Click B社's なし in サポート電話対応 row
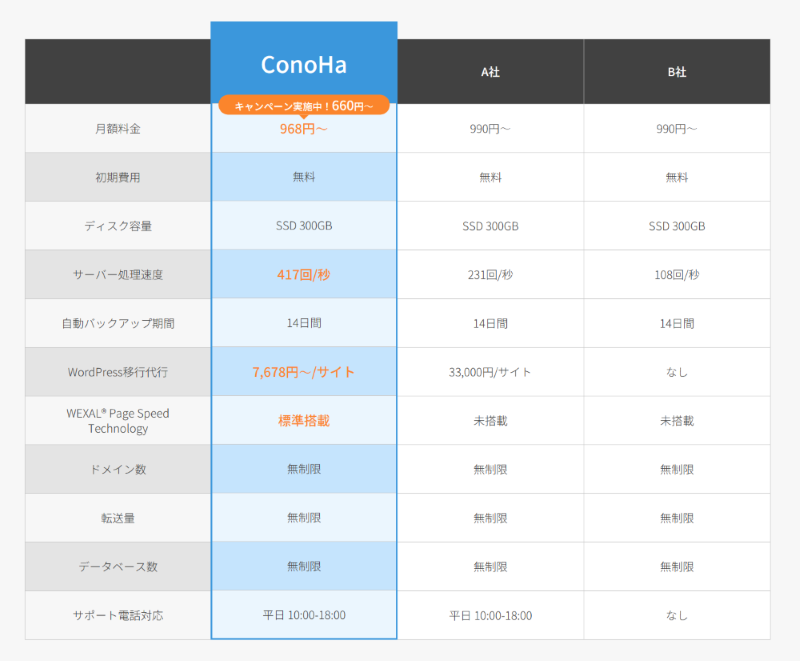800x661 pixels. pyautogui.click(x=677, y=616)
